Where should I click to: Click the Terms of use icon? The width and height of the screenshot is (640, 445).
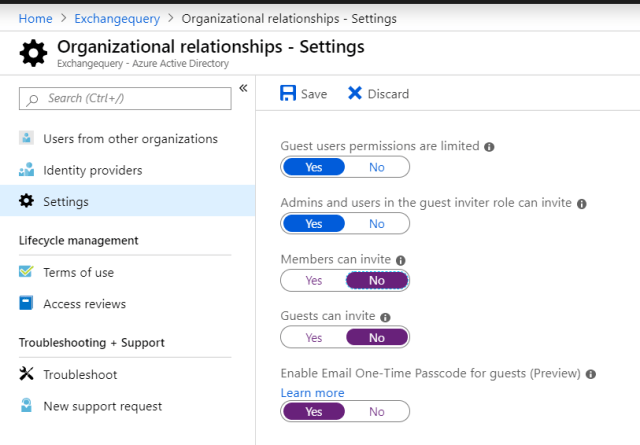(x=27, y=272)
